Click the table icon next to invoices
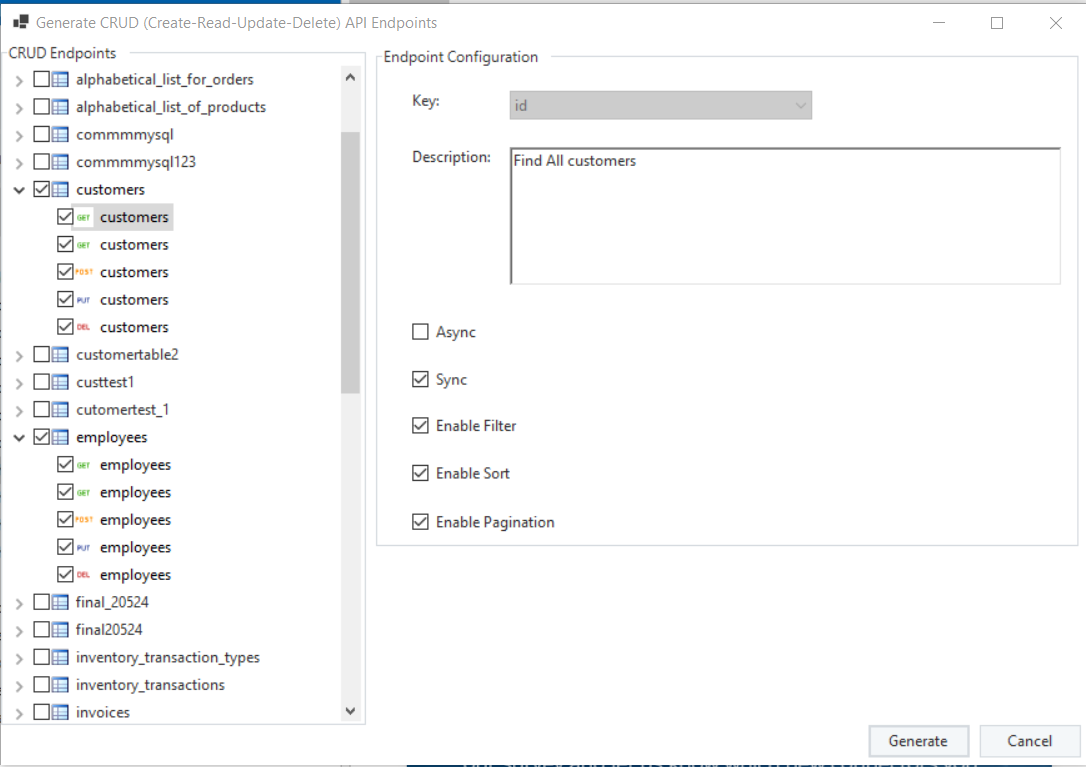The width and height of the screenshot is (1086, 767). coord(60,713)
